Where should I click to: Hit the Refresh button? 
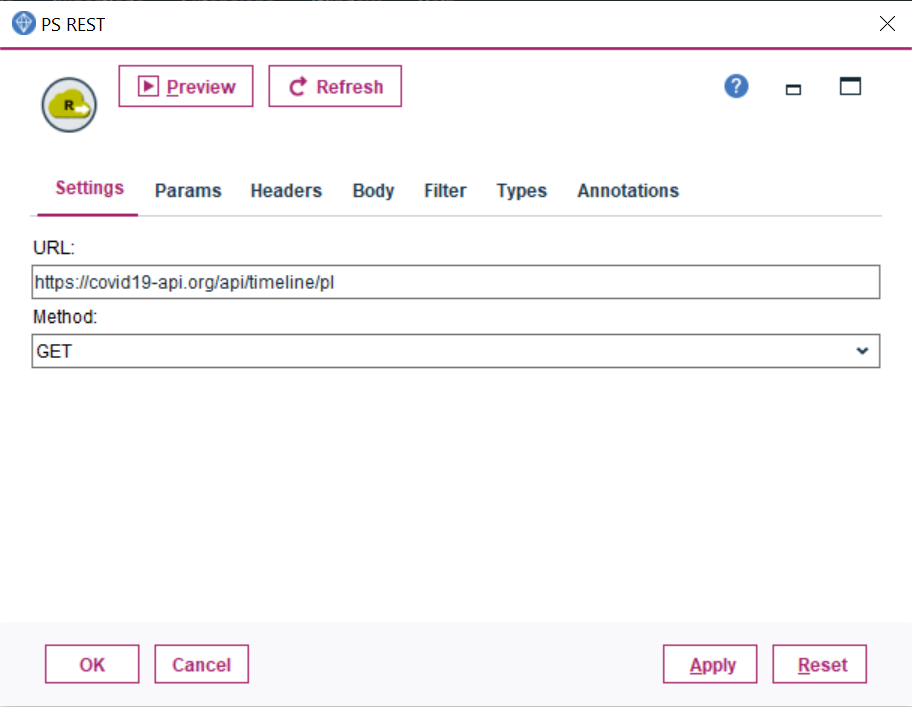[335, 87]
